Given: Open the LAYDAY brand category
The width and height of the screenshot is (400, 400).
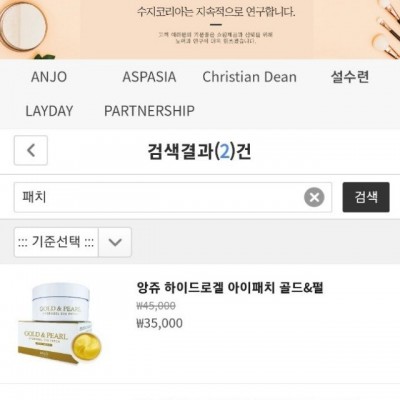Looking at the screenshot, I should (49, 111).
